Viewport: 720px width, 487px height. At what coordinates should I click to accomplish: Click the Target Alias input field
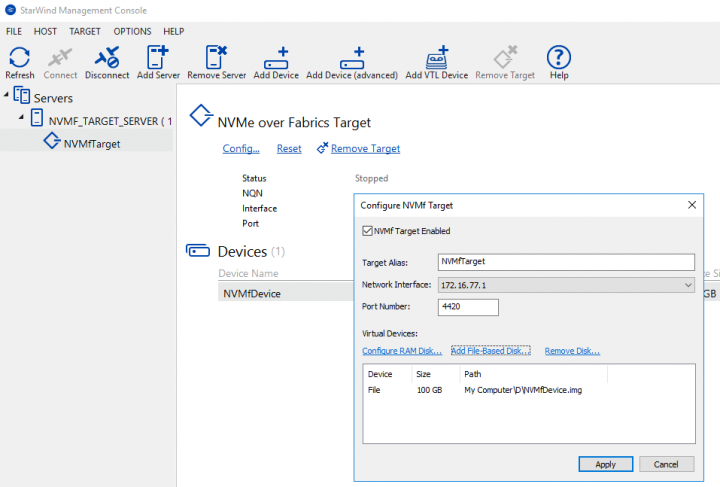[x=566, y=262]
